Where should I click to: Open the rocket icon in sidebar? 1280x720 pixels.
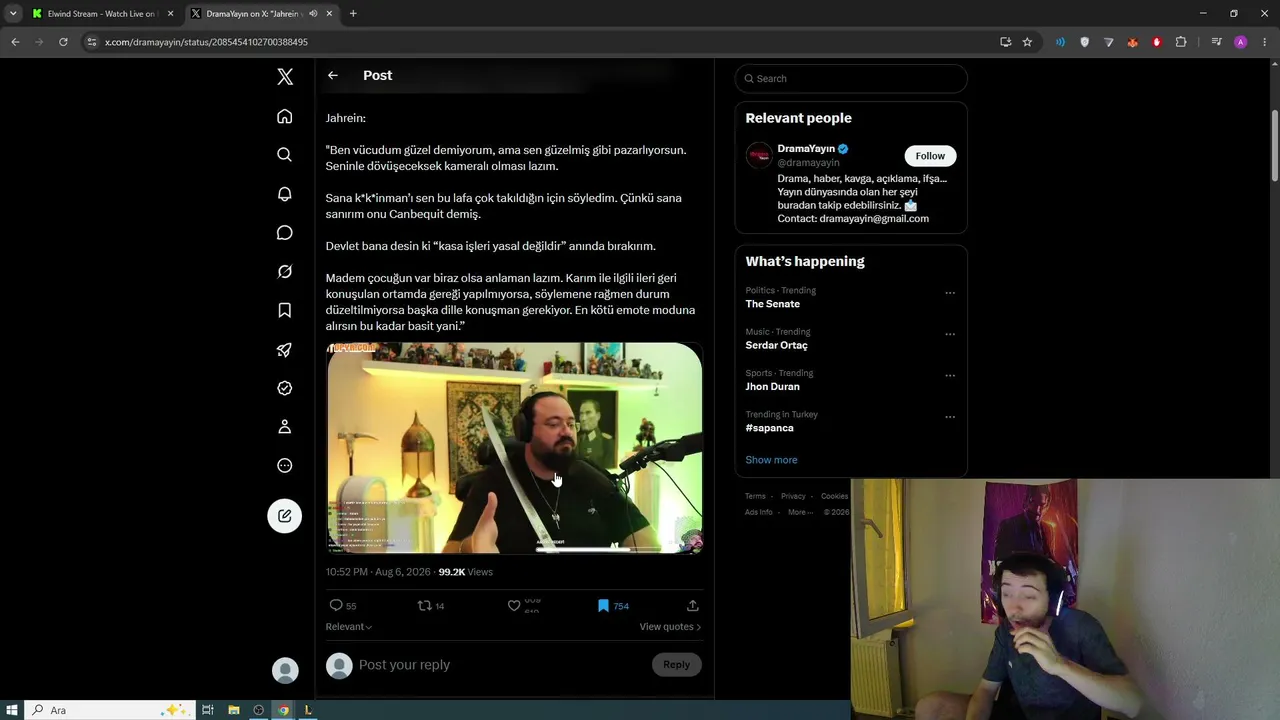[285, 349]
